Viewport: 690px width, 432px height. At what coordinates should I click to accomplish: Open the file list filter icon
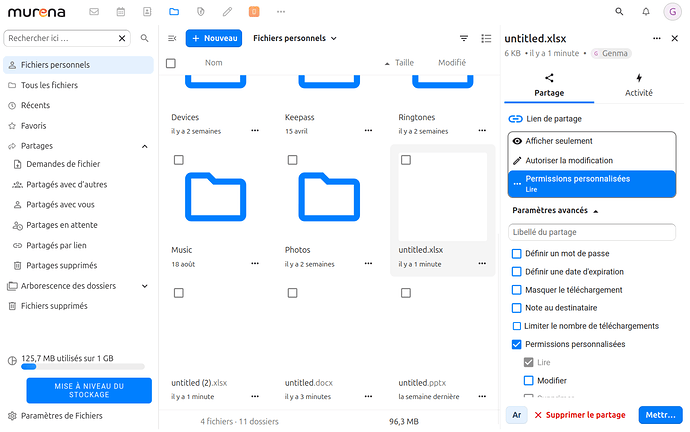click(x=464, y=39)
